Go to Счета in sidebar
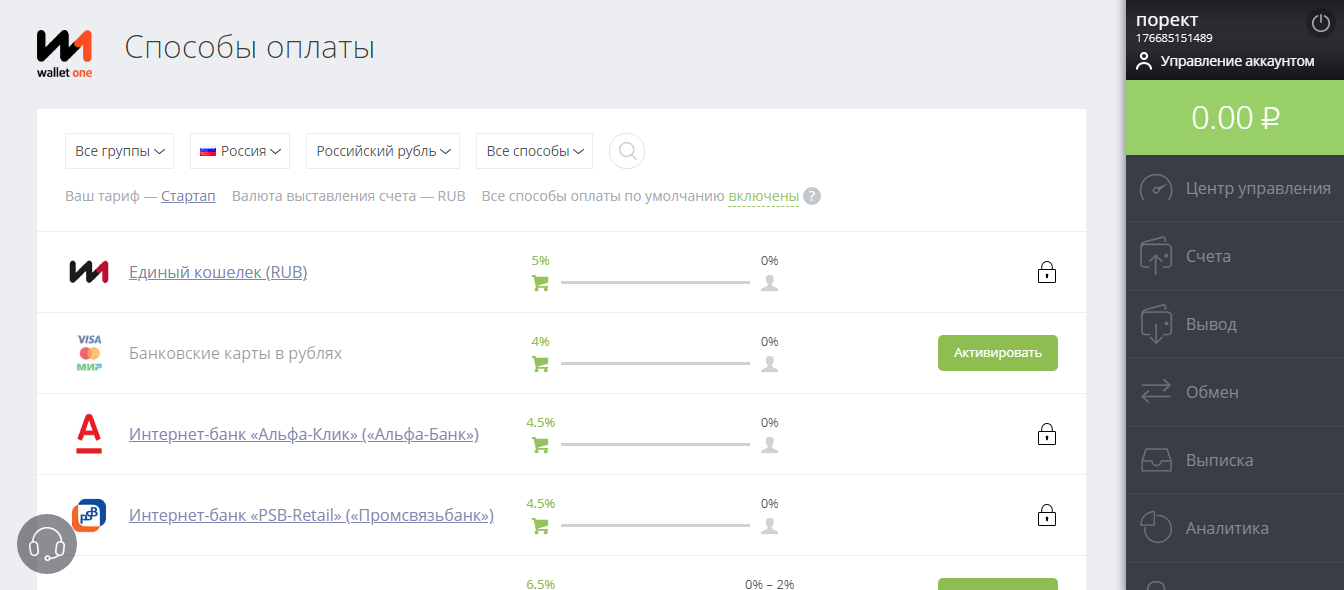1344x590 pixels. (x=1235, y=256)
